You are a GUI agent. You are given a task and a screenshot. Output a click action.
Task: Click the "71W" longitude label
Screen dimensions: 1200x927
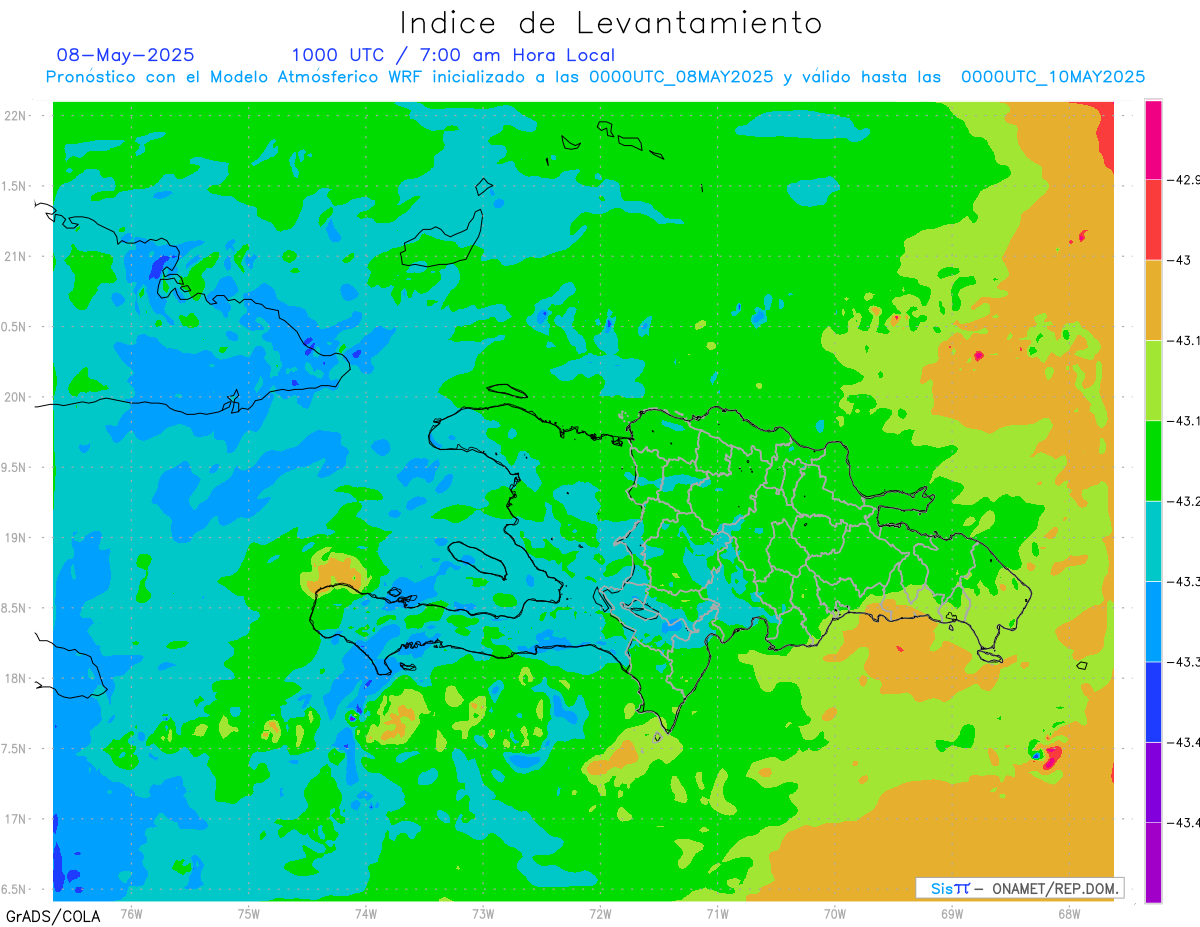(717, 913)
